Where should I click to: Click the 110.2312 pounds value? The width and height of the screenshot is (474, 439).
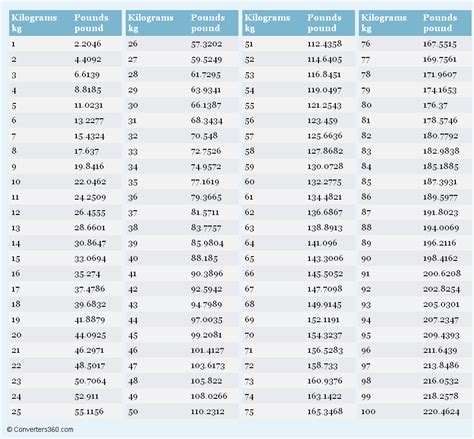tap(207, 412)
